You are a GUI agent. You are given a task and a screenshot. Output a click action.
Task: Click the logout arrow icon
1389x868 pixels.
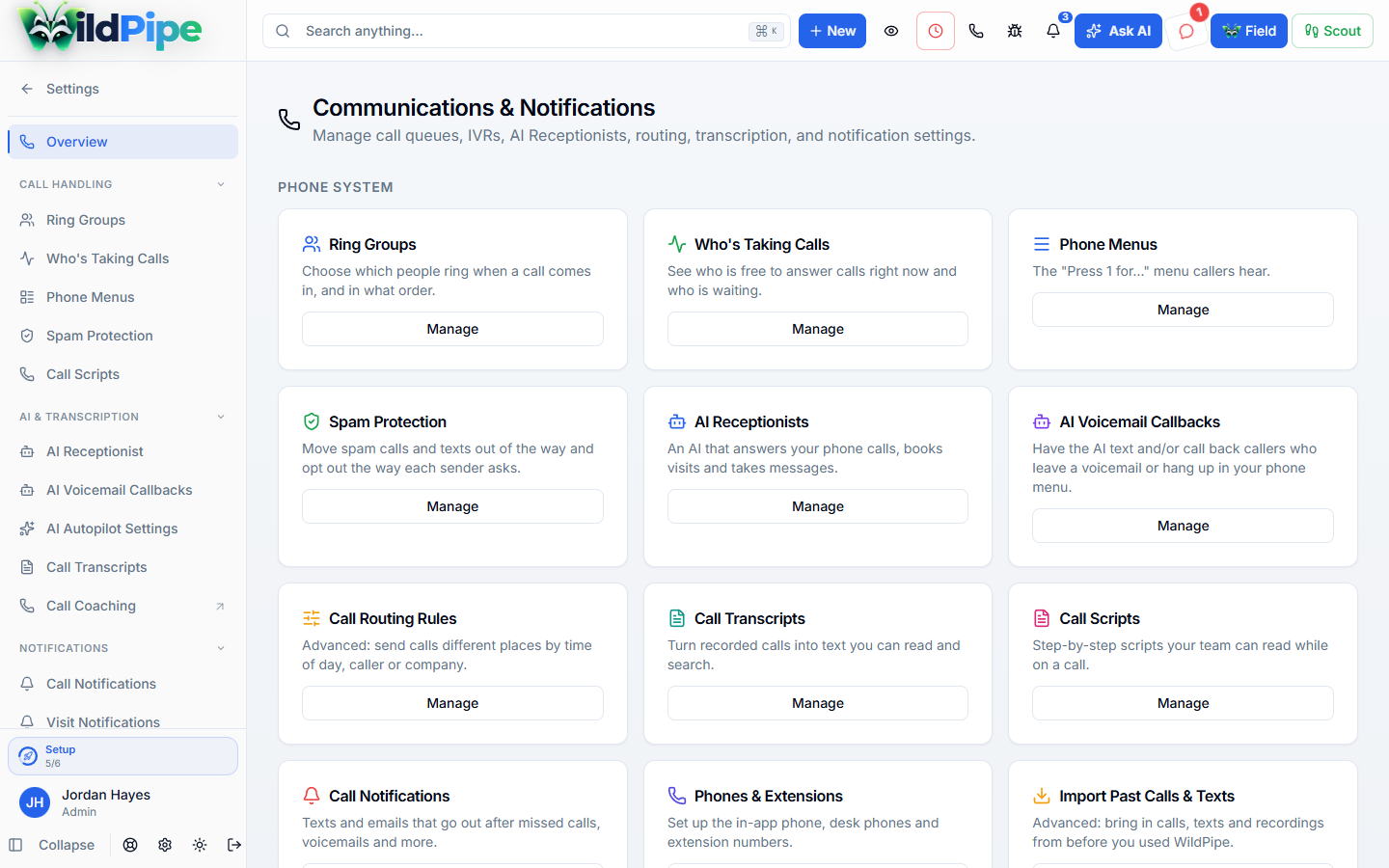tap(234, 845)
